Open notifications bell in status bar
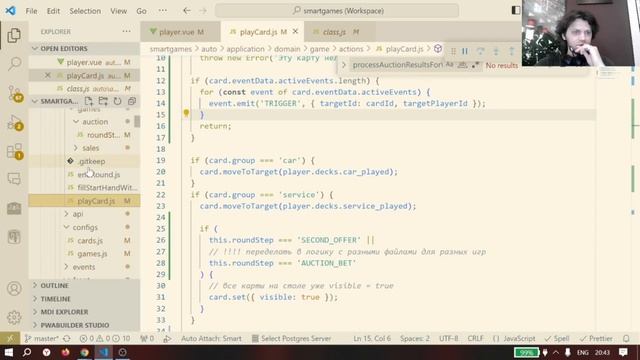 click(626, 338)
